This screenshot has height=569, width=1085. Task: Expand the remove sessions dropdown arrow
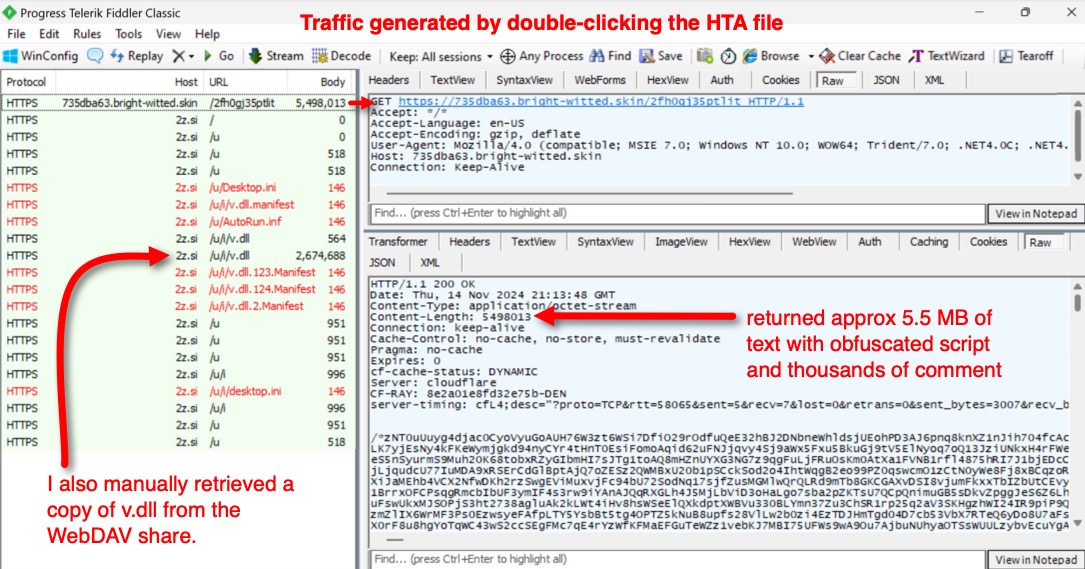[x=191, y=57]
